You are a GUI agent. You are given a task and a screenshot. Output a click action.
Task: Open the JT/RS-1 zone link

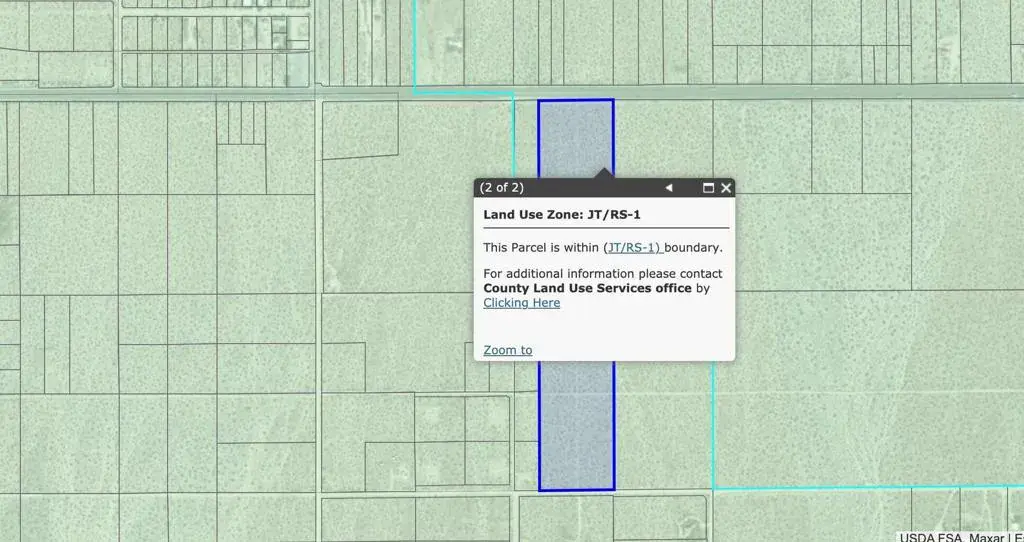click(x=634, y=247)
